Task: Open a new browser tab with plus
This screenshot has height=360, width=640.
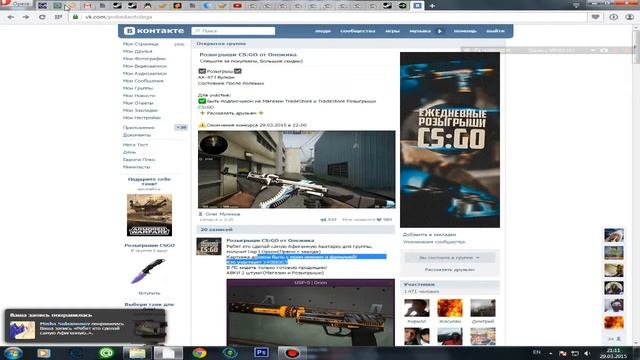Action: 432,6
